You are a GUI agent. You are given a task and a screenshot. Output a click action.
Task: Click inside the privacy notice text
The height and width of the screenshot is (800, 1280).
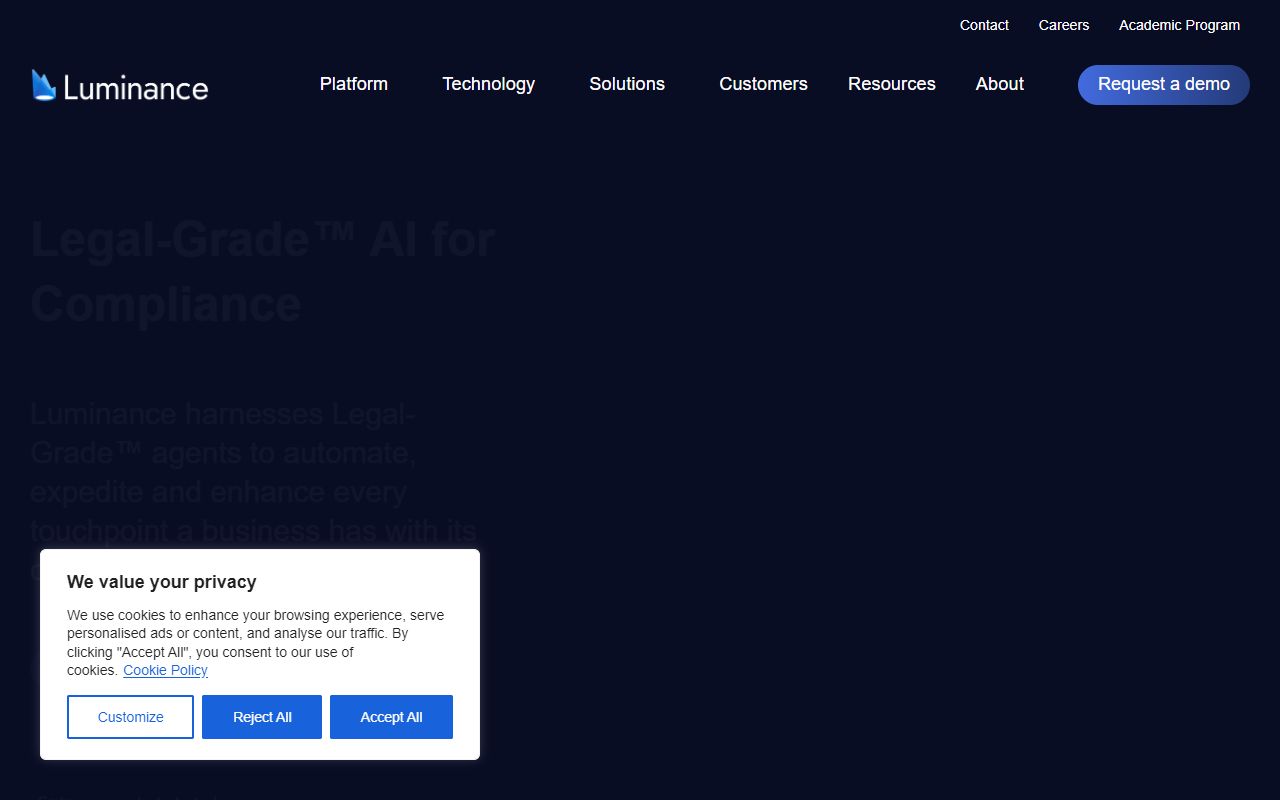pyautogui.click(x=256, y=633)
